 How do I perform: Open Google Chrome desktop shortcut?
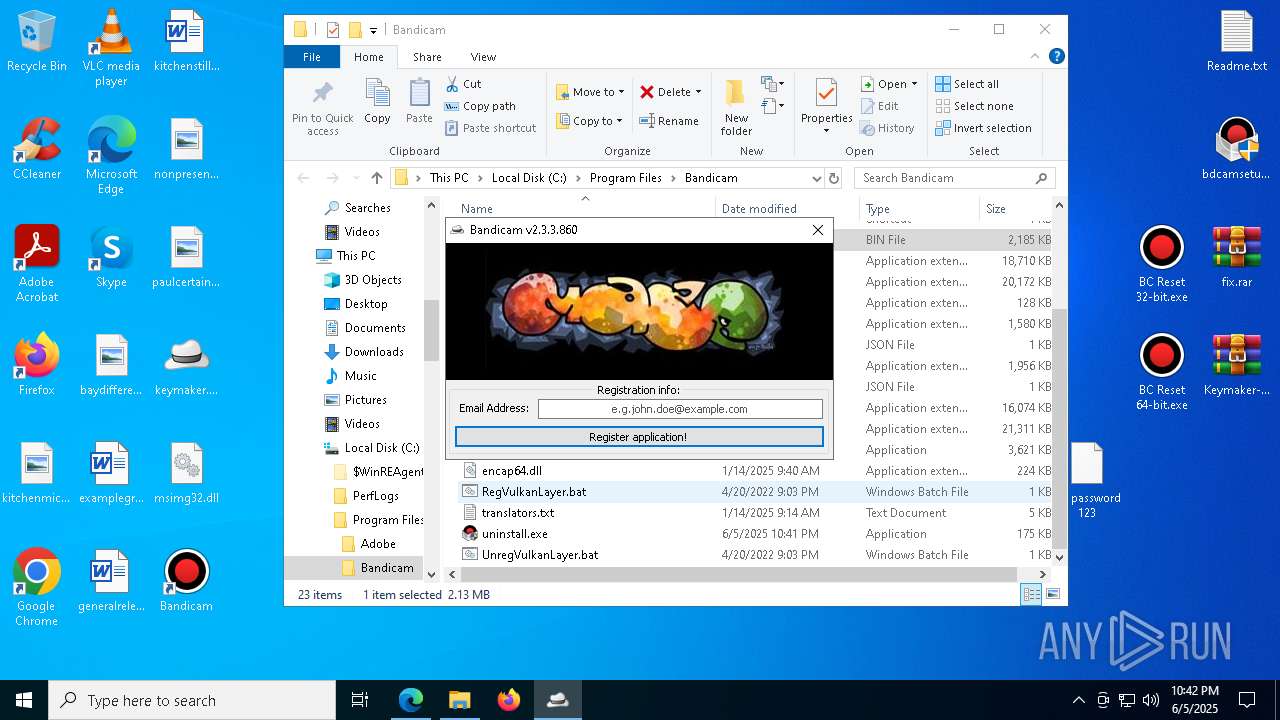pos(36,588)
